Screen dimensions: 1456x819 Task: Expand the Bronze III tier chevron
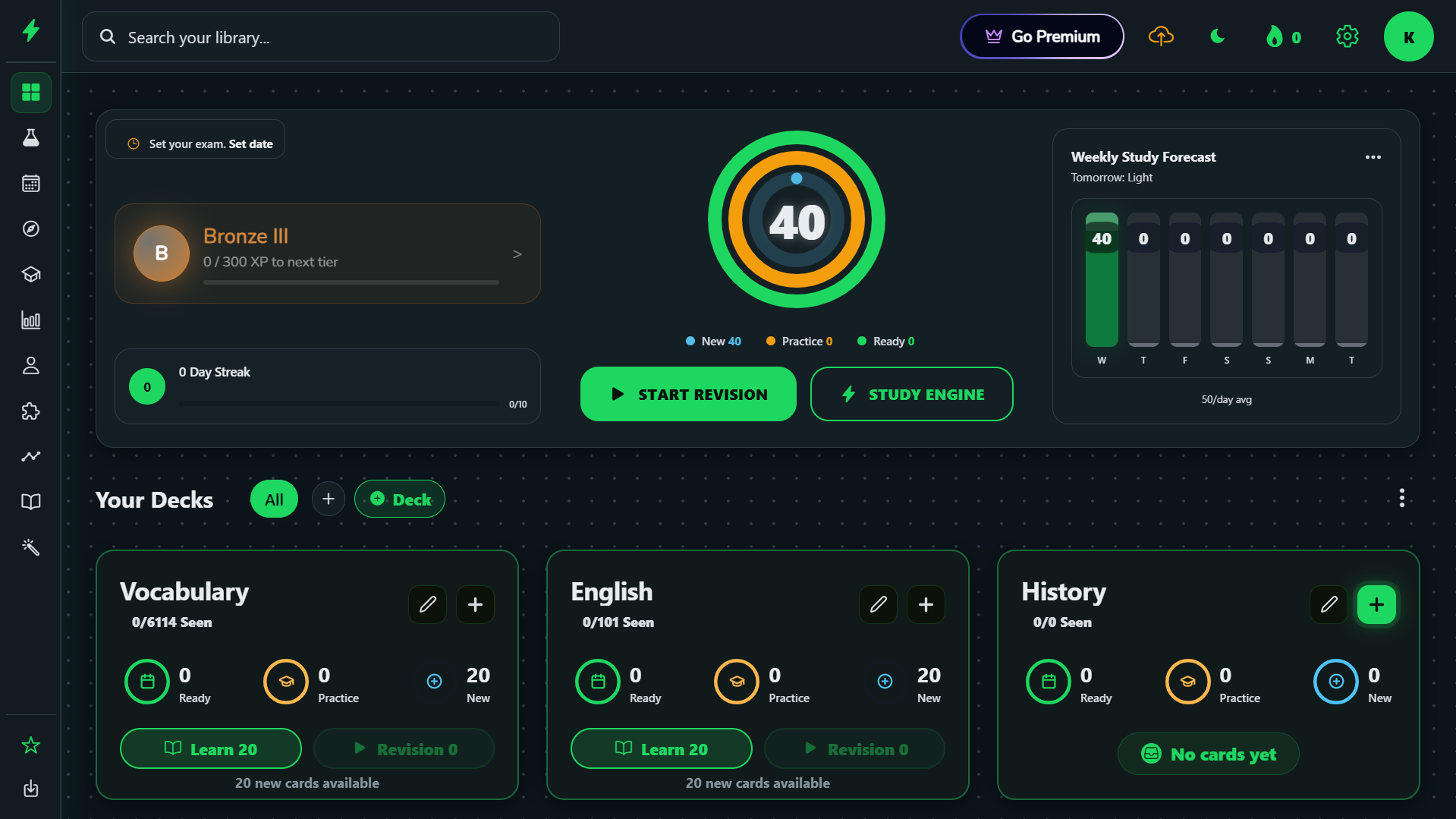517,254
